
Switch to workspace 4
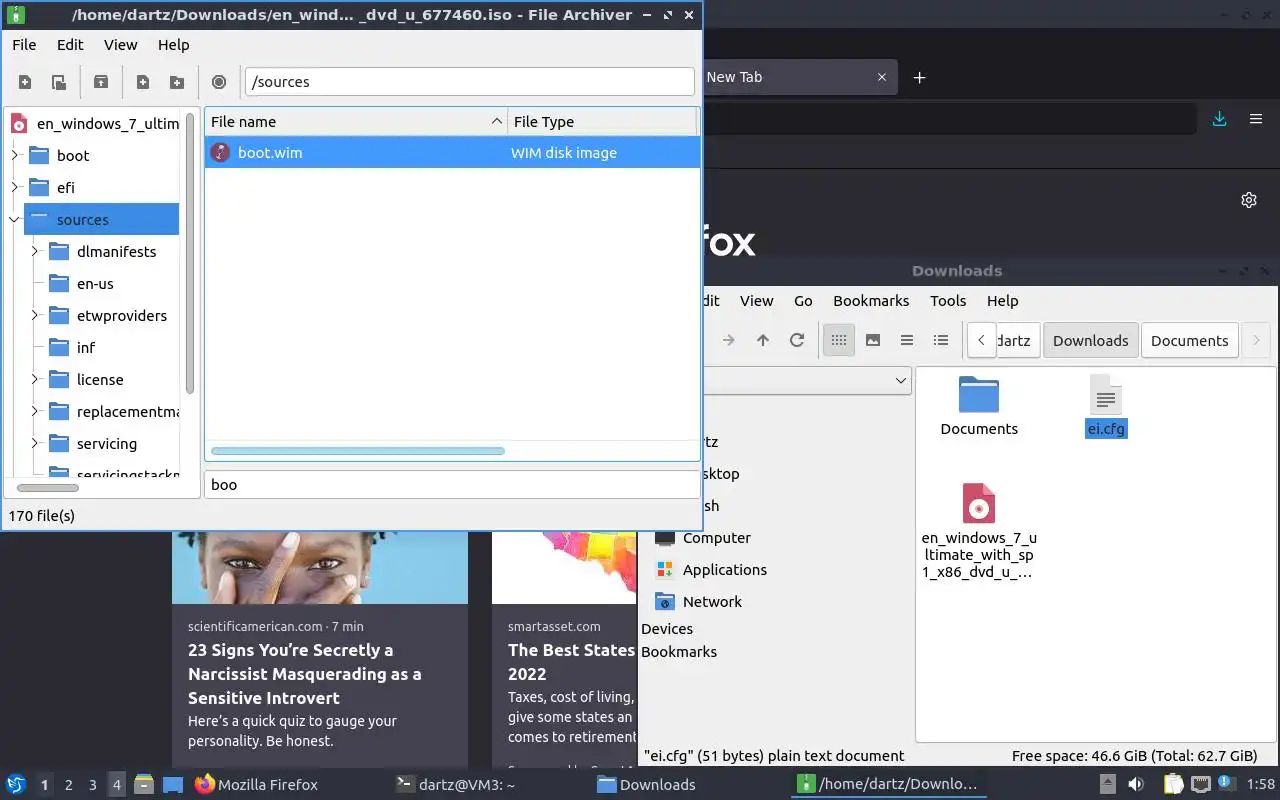click(x=117, y=785)
